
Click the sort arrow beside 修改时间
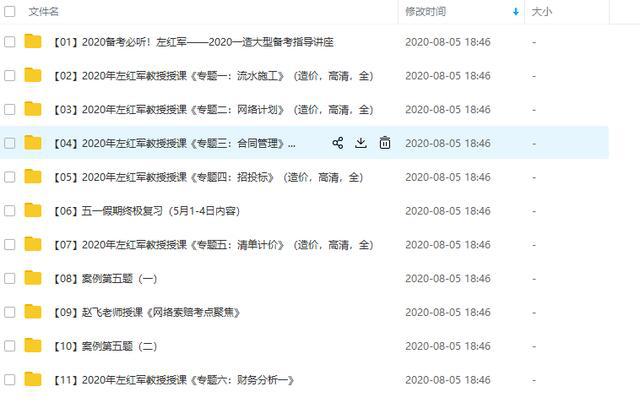(x=516, y=12)
